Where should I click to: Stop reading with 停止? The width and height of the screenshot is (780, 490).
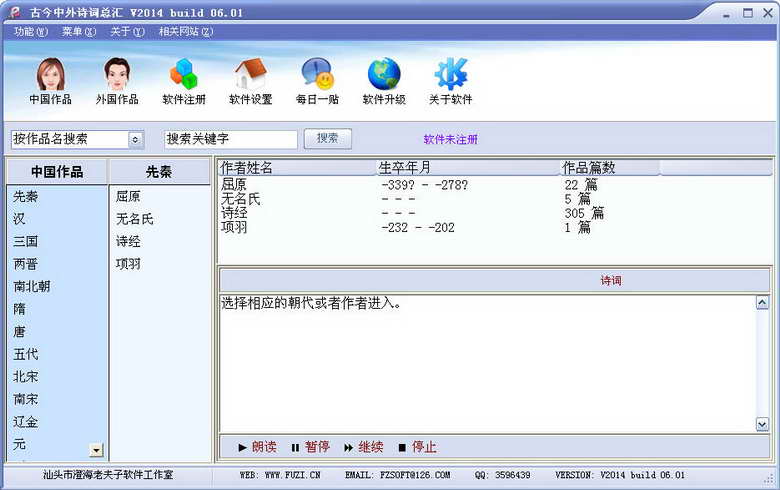417,447
